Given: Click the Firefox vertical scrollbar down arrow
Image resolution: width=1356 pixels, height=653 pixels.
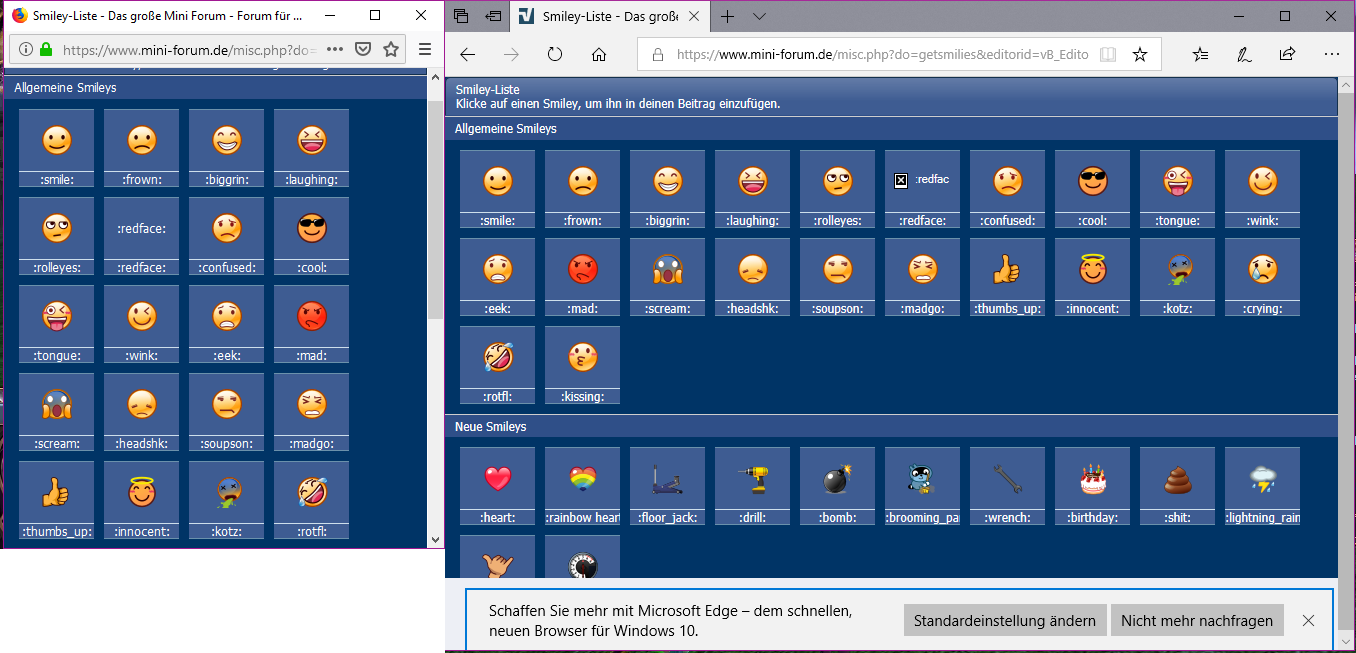Looking at the screenshot, I should tap(435, 539).
